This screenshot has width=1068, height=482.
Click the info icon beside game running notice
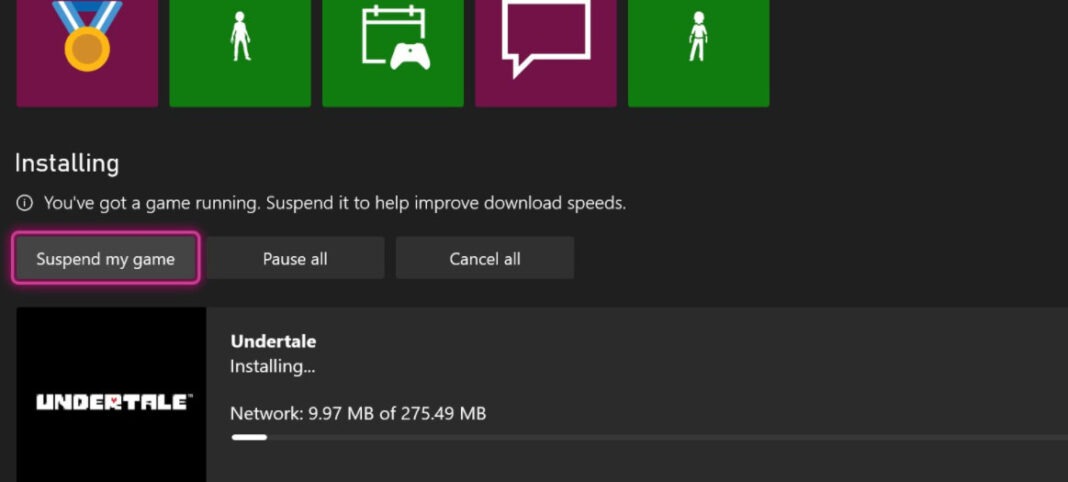point(25,203)
